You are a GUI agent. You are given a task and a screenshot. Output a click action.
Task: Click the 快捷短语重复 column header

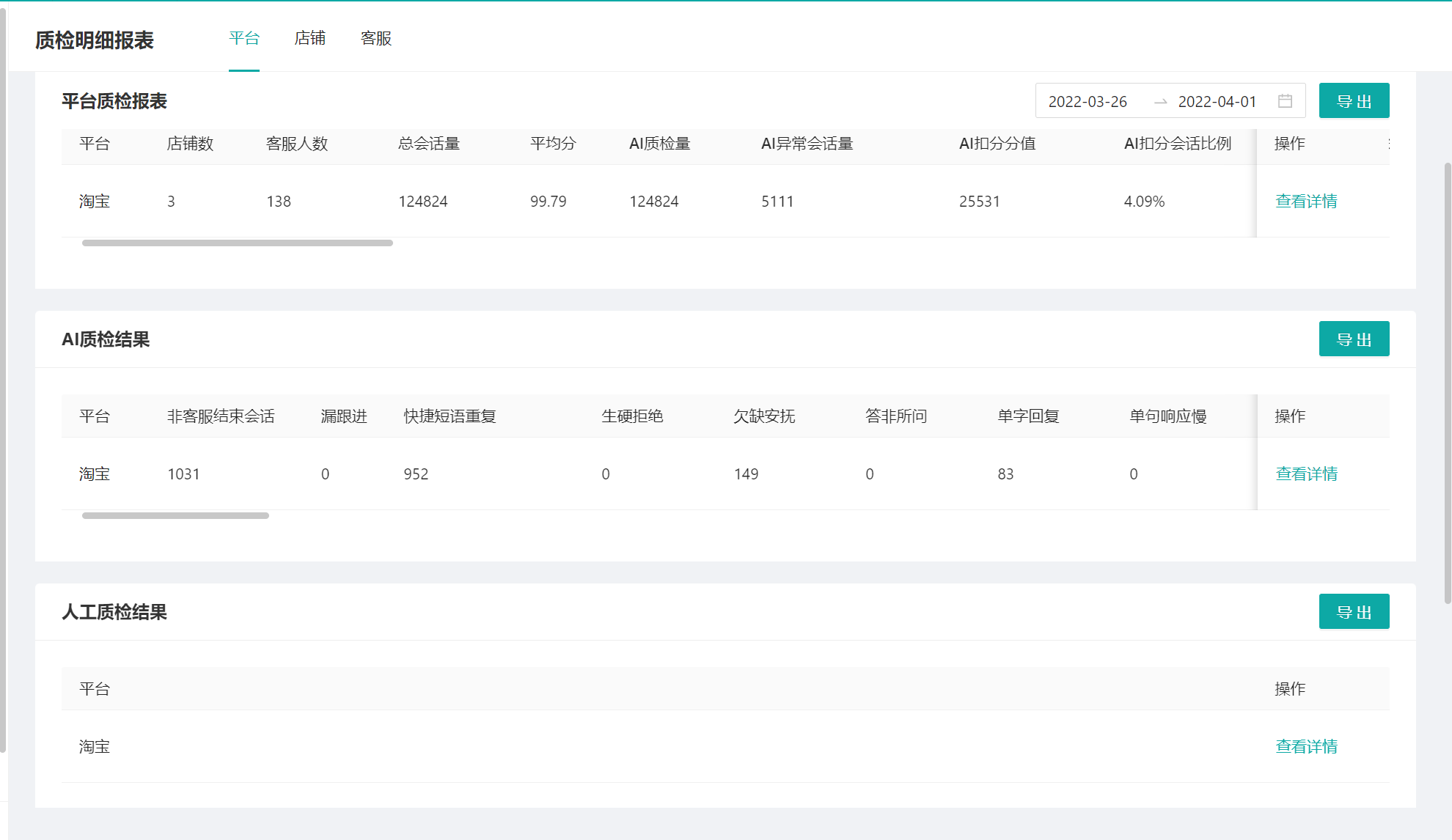click(x=450, y=416)
